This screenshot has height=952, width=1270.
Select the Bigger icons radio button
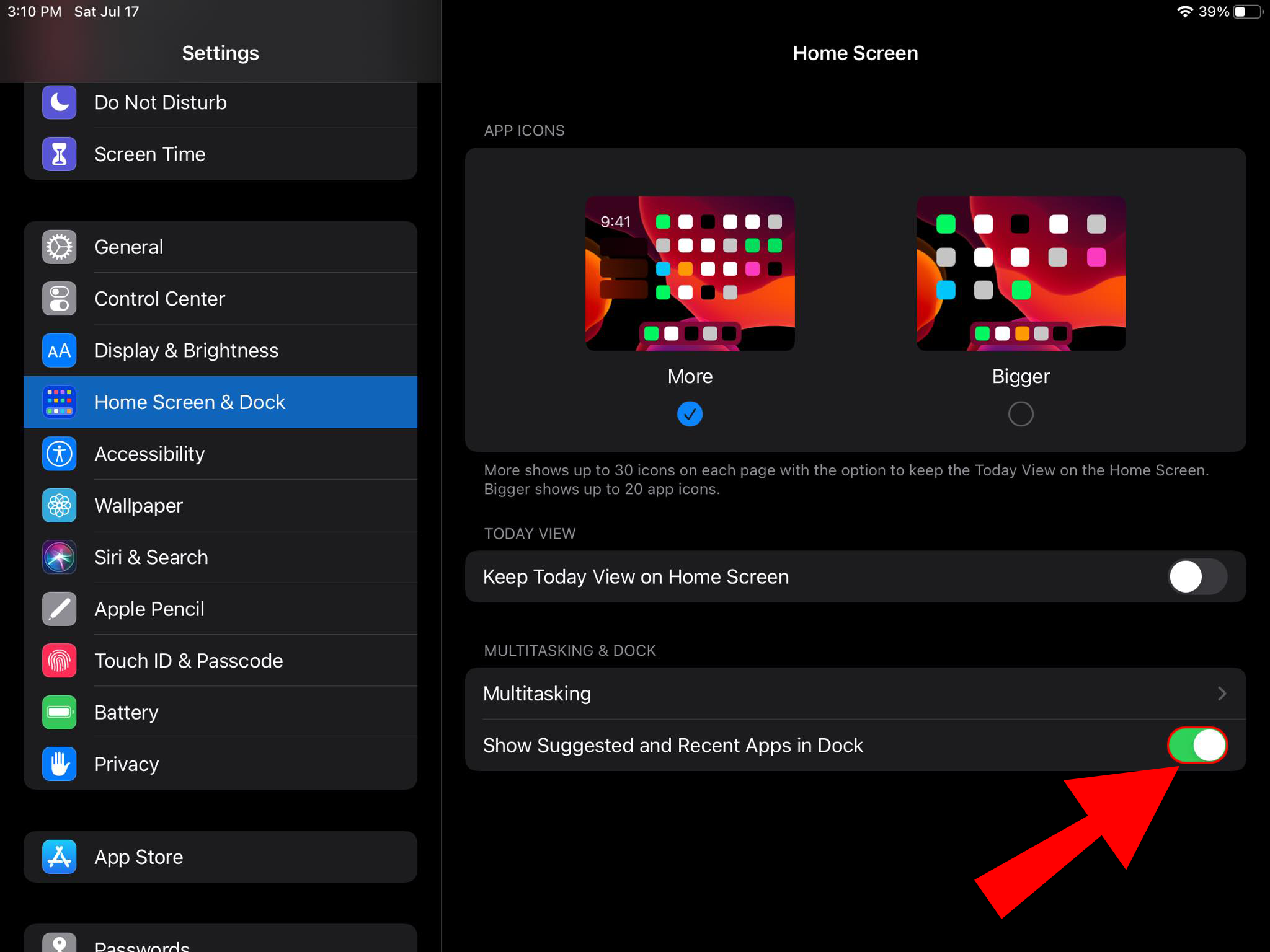pos(1021,414)
